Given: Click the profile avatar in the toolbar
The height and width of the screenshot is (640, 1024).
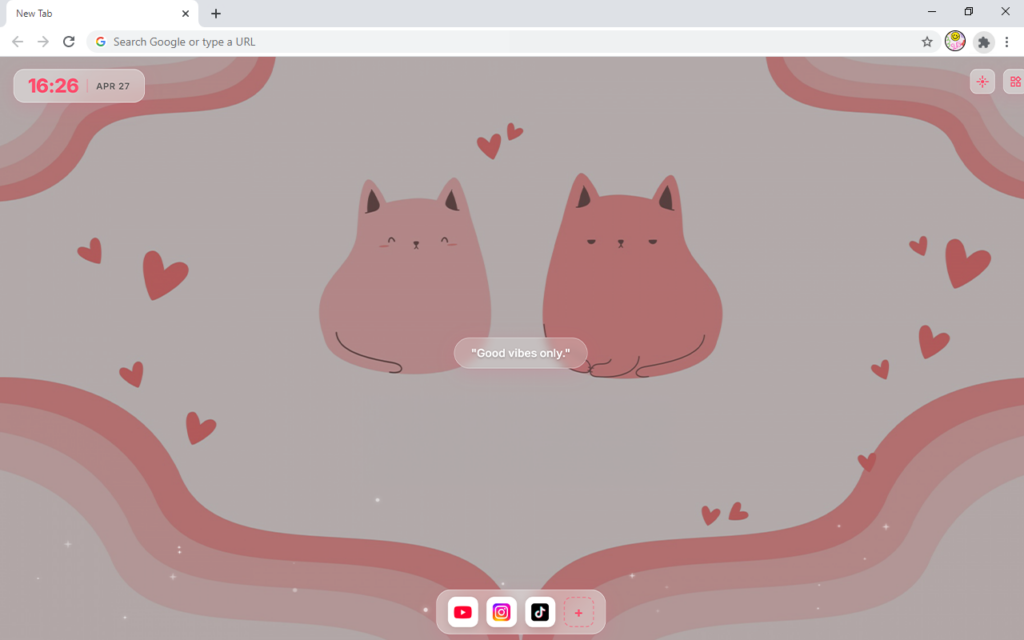Looking at the screenshot, I should [x=955, y=41].
